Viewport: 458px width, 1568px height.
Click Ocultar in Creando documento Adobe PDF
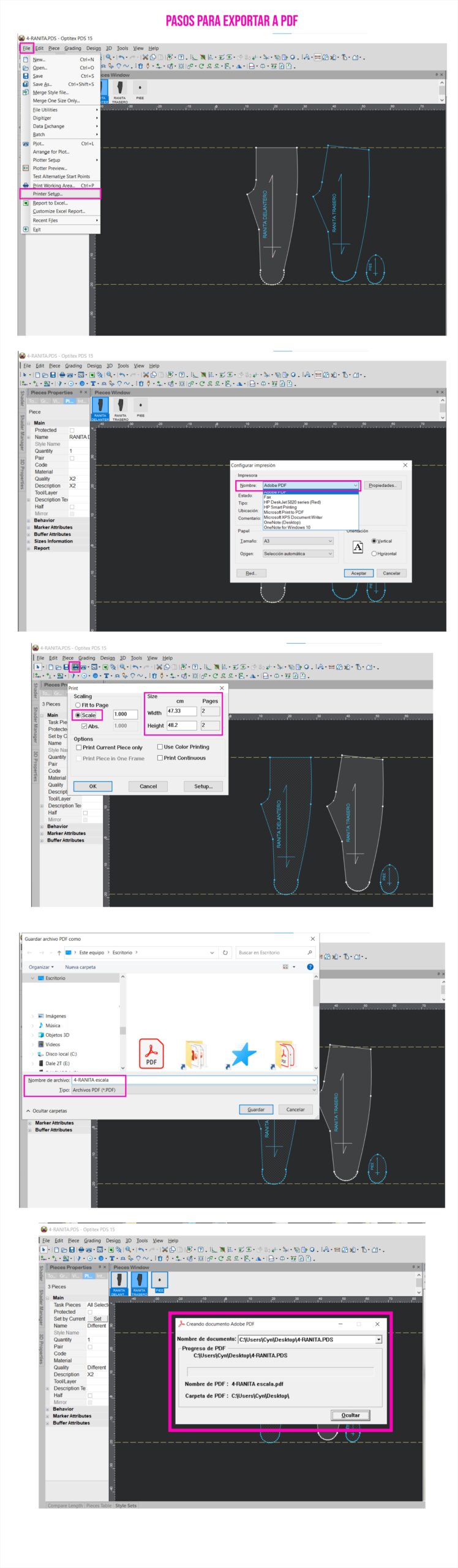pos(351,1415)
